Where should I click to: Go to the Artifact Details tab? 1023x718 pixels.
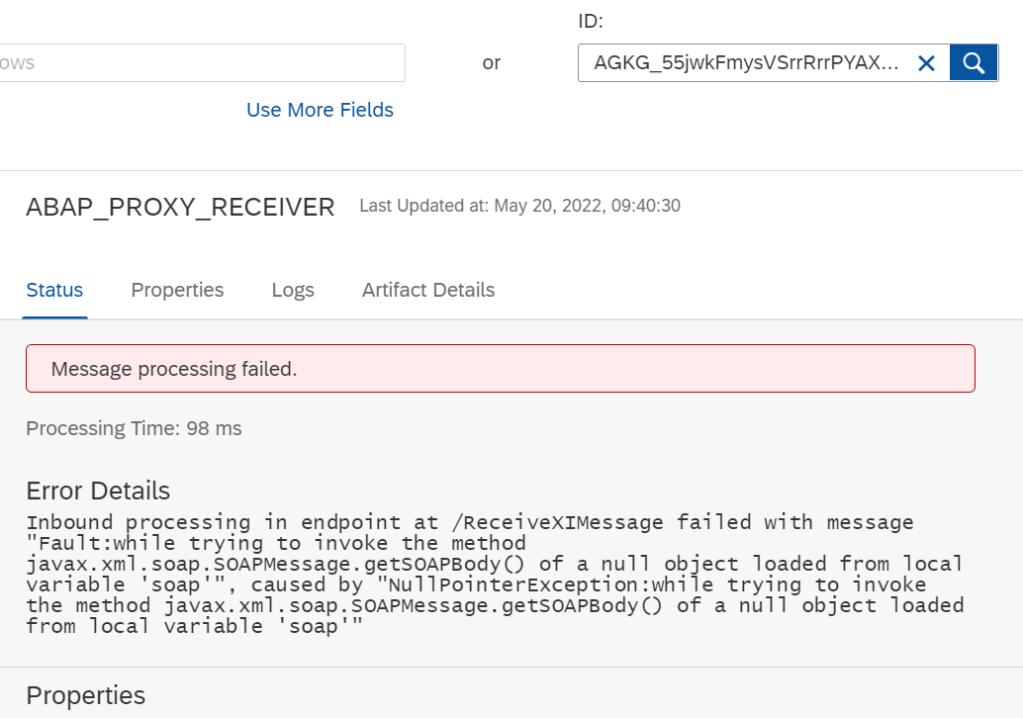[x=428, y=290]
